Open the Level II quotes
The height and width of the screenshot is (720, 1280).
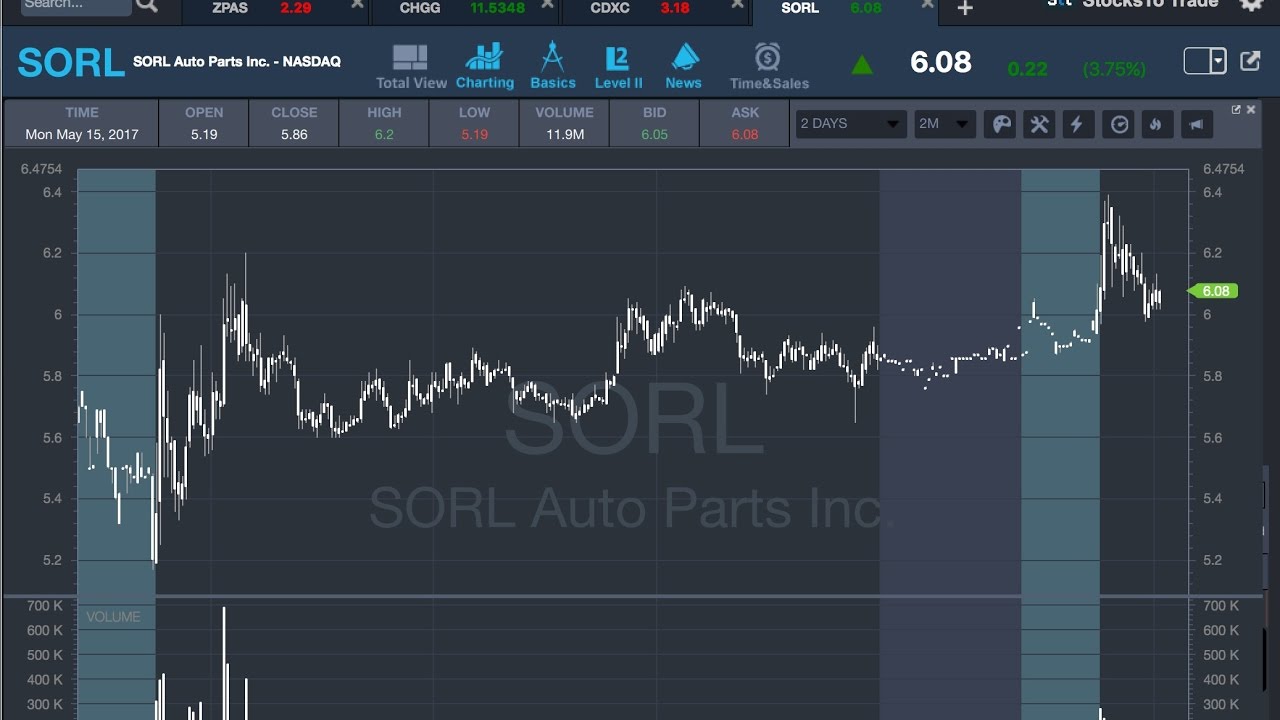[x=619, y=67]
